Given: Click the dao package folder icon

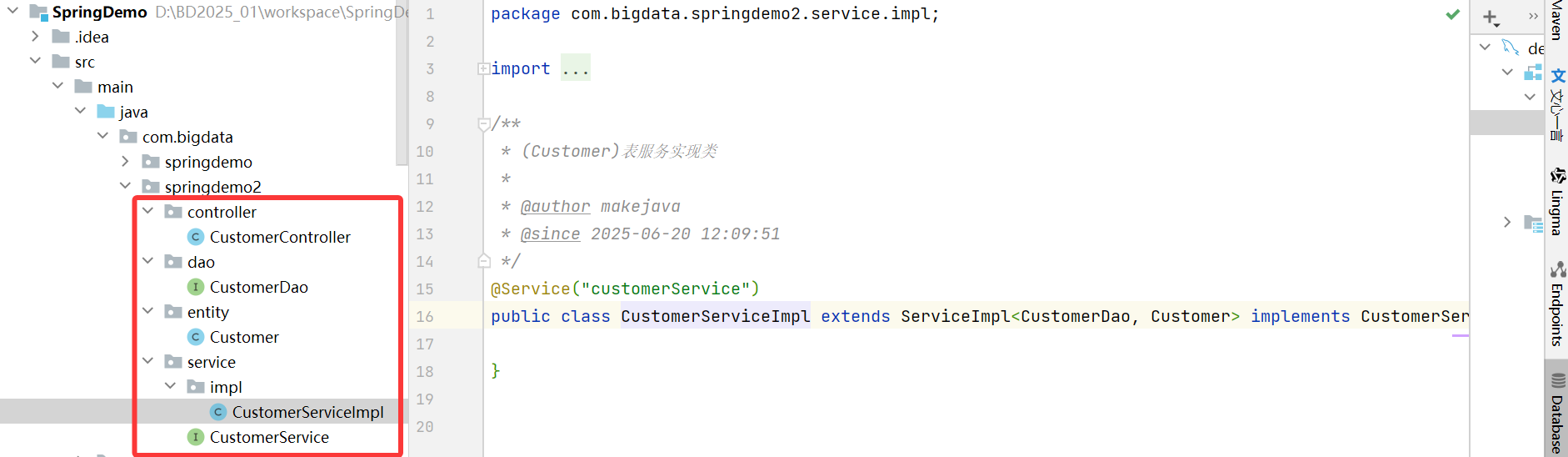Looking at the screenshot, I should [x=173, y=262].
